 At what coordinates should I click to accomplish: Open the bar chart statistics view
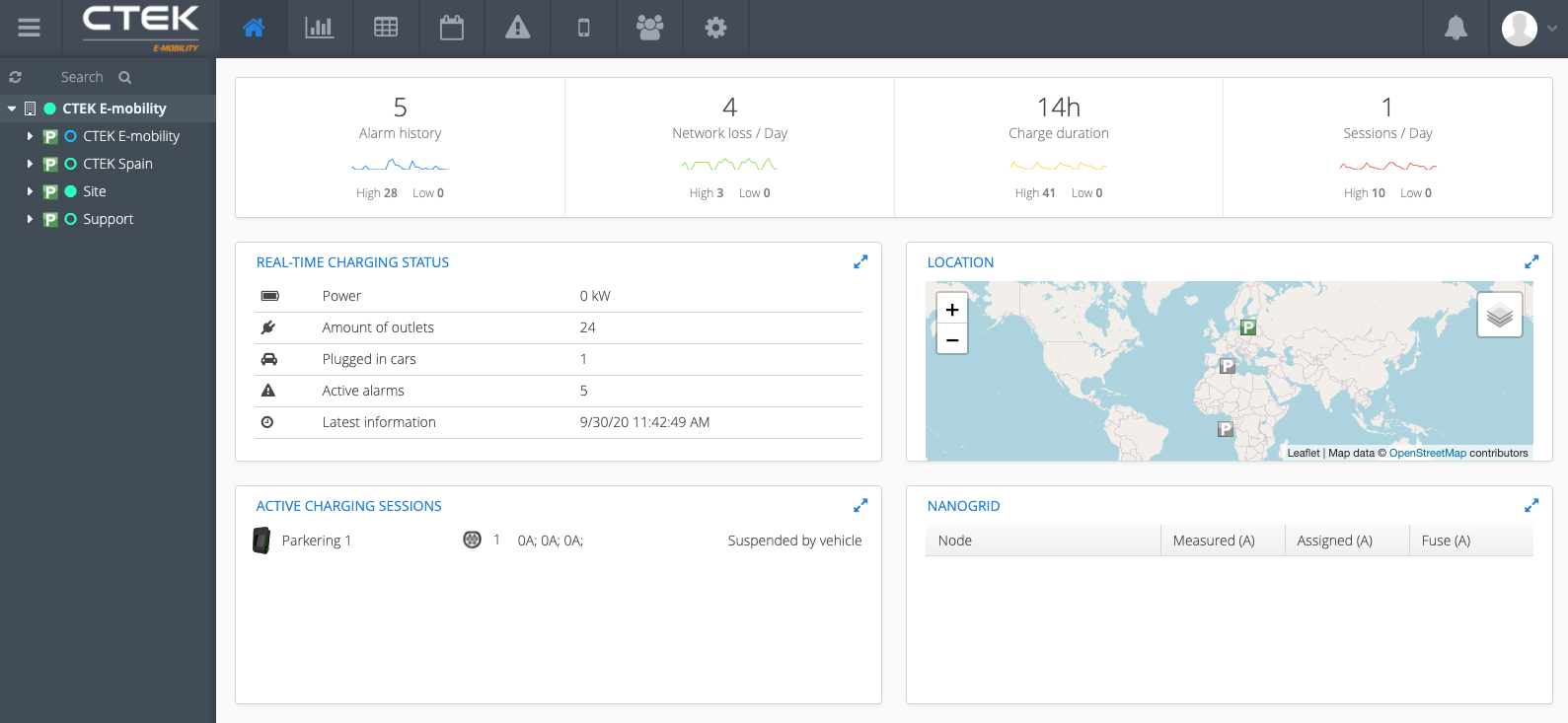(x=319, y=27)
